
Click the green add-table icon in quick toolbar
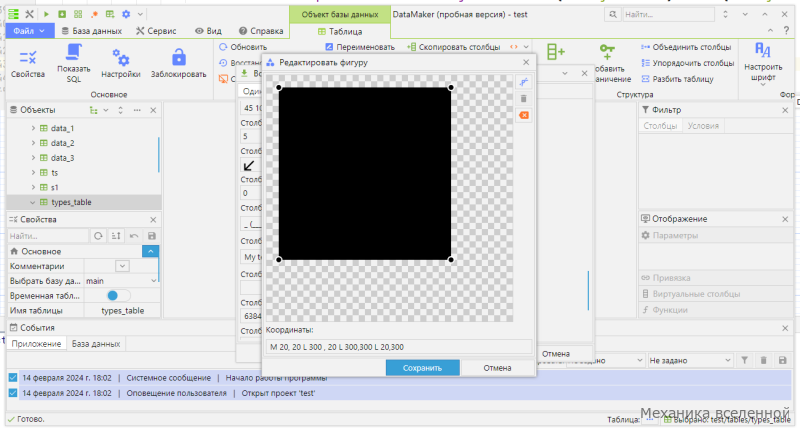tap(110, 14)
